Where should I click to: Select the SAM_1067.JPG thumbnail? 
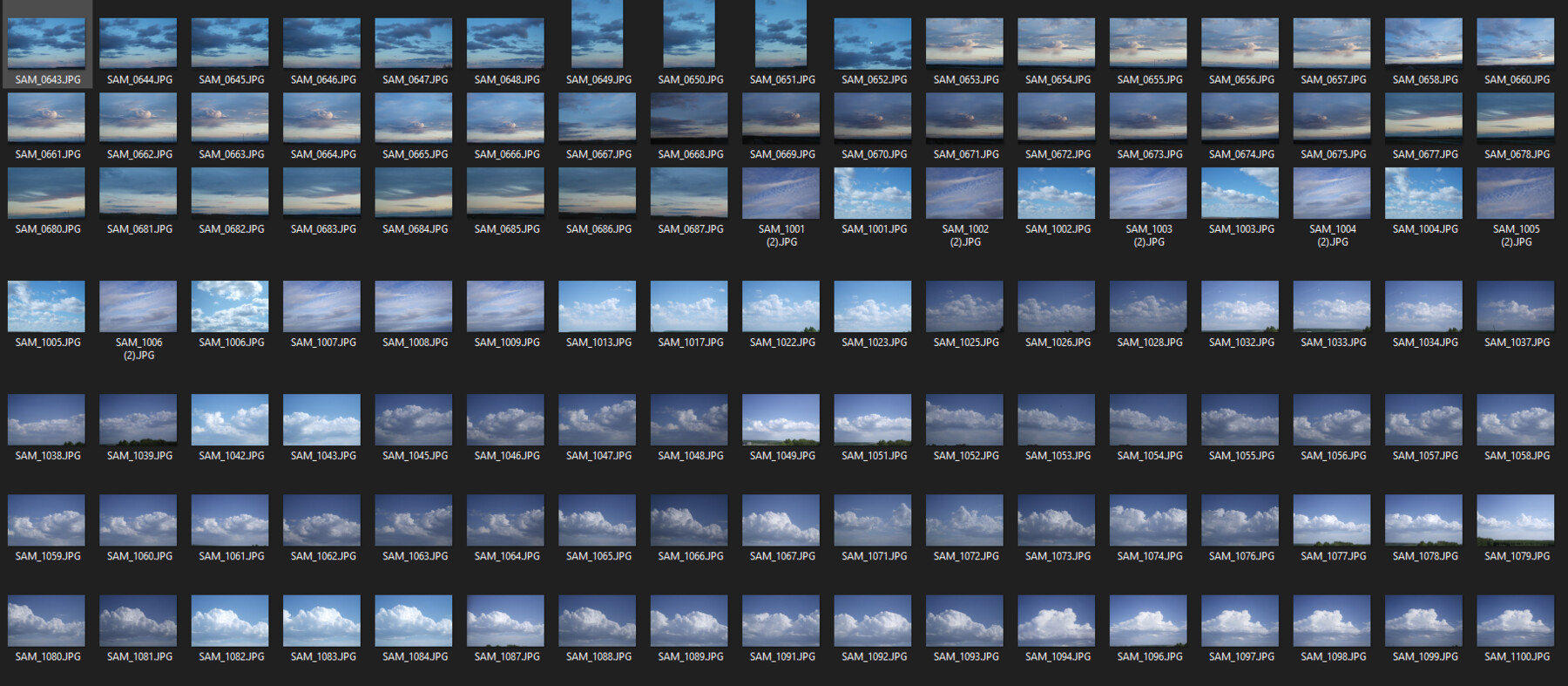coord(781,520)
